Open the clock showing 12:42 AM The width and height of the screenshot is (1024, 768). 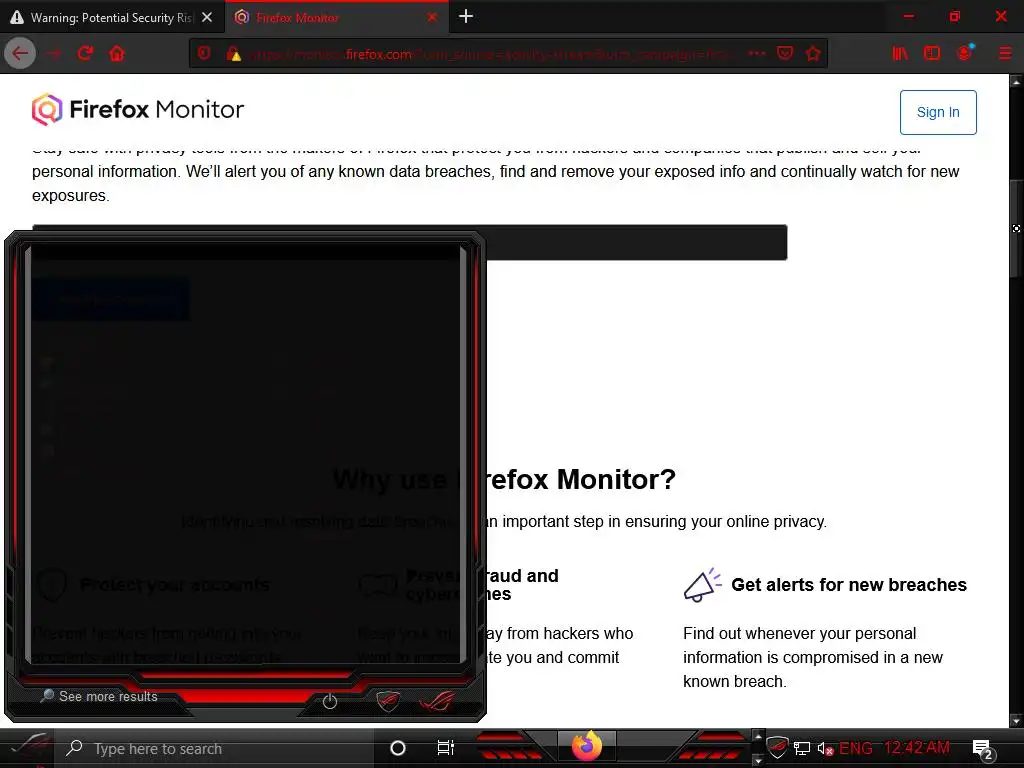[x=917, y=748]
